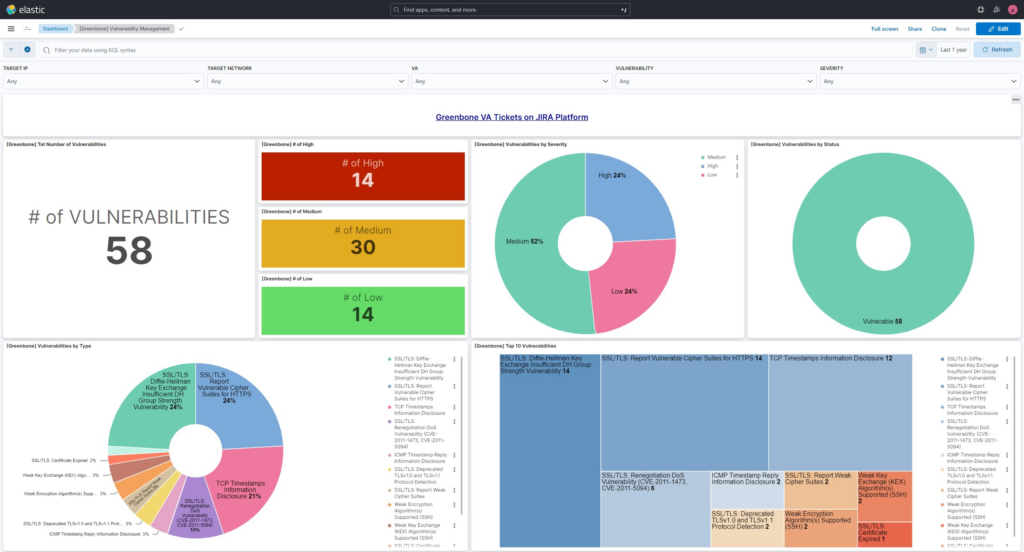Image resolution: width=1024 pixels, height=552 pixels.
Task: Toggle the Low series in severity legend
Action: (x=711, y=175)
